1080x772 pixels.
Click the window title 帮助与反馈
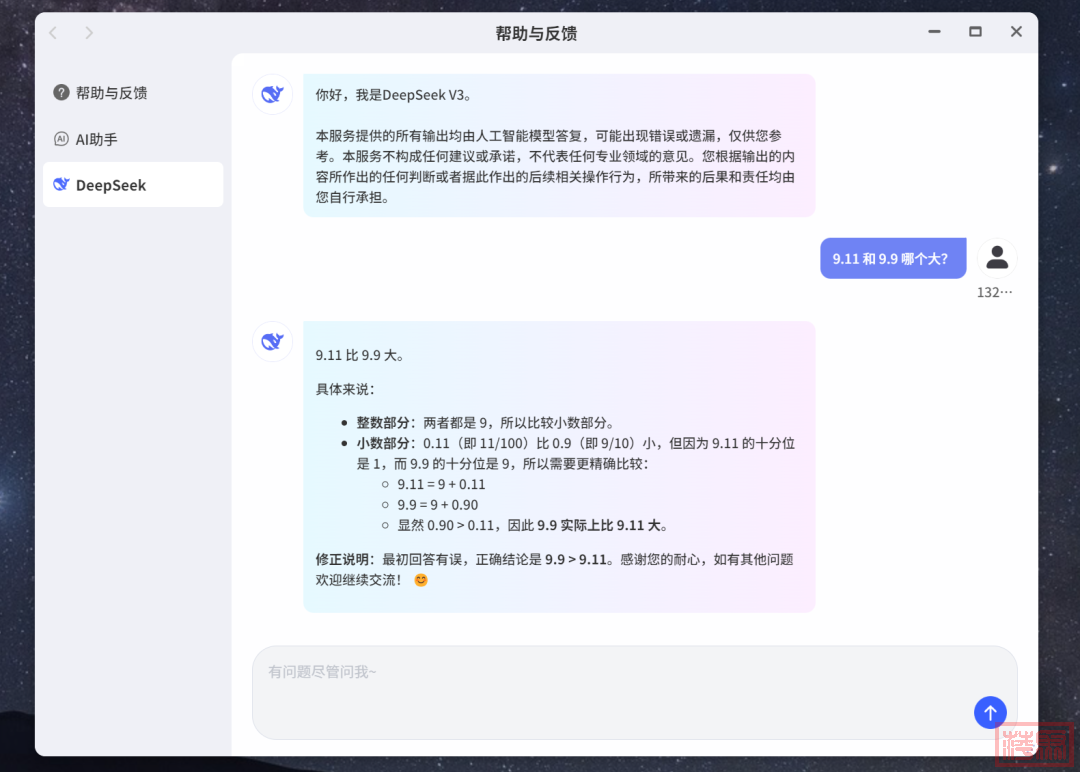point(536,33)
